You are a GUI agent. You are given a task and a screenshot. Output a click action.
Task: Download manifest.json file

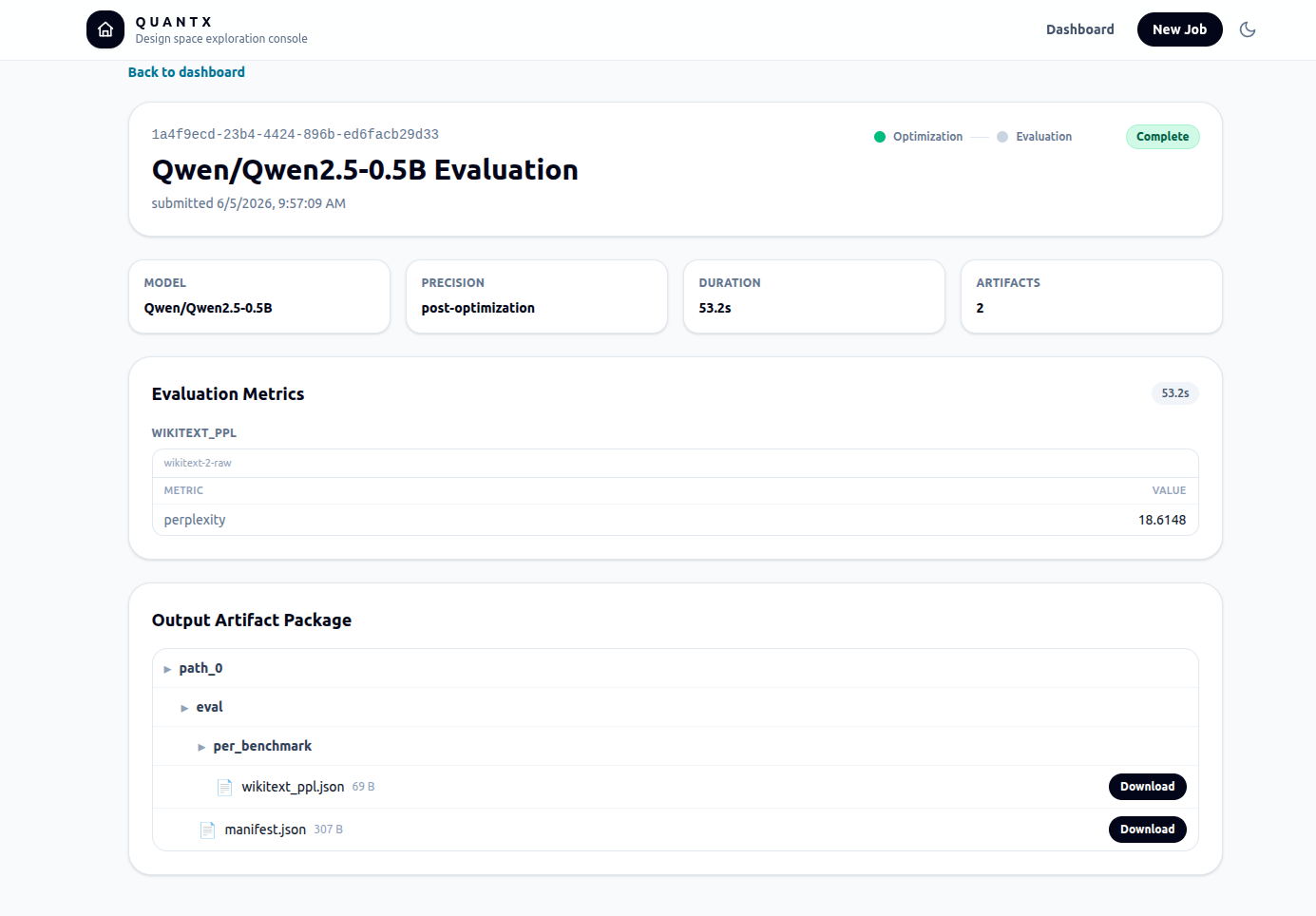[1147, 830]
